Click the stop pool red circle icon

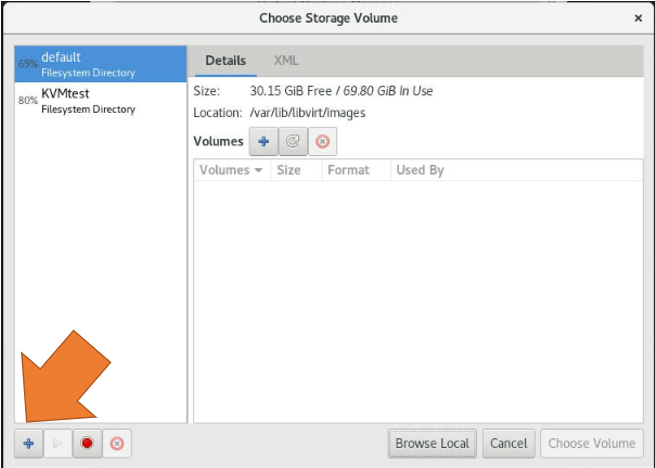tap(87, 443)
